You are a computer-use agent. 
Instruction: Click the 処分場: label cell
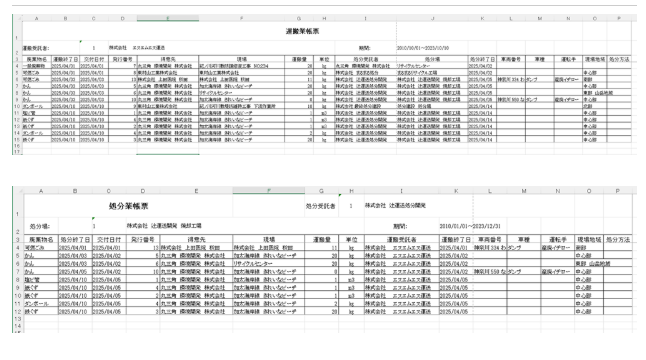pos(41,226)
